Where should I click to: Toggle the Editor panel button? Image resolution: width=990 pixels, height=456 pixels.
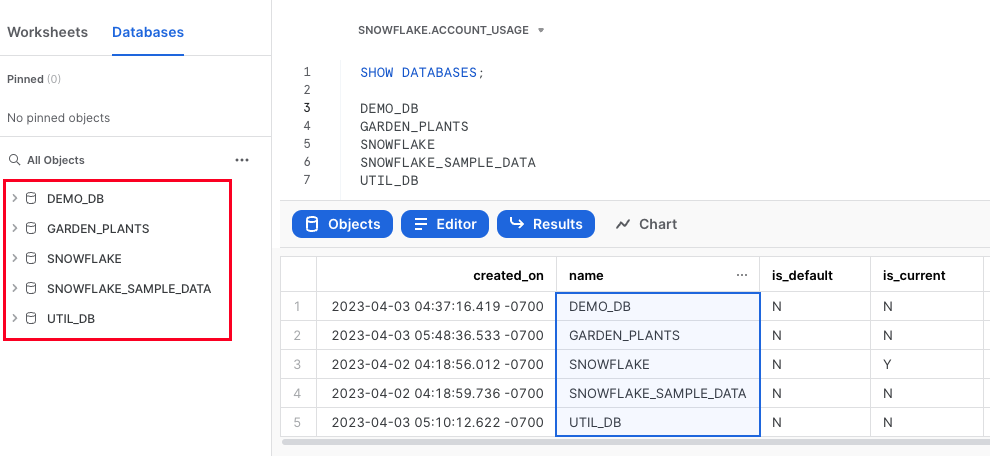click(x=444, y=224)
